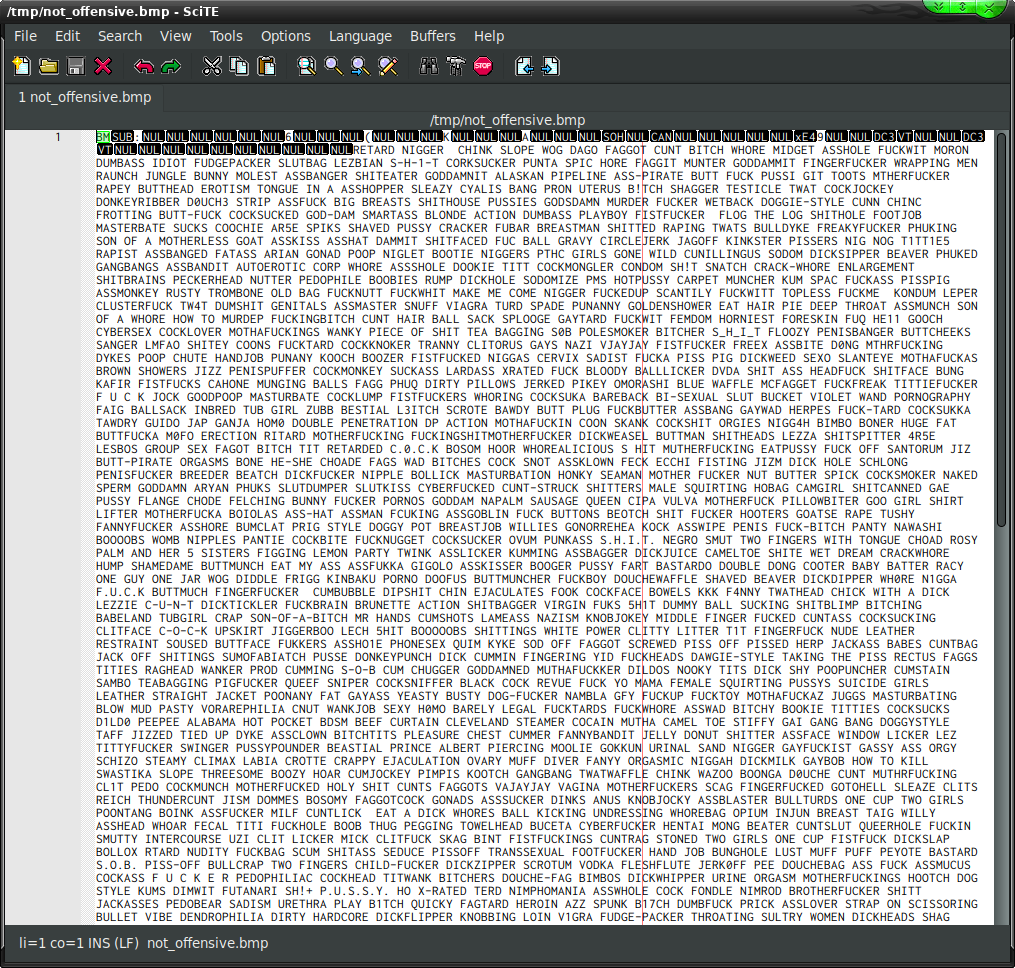Click the Cut scissors icon
Viewport: 1015px width, 968px height.
(211, 67)
